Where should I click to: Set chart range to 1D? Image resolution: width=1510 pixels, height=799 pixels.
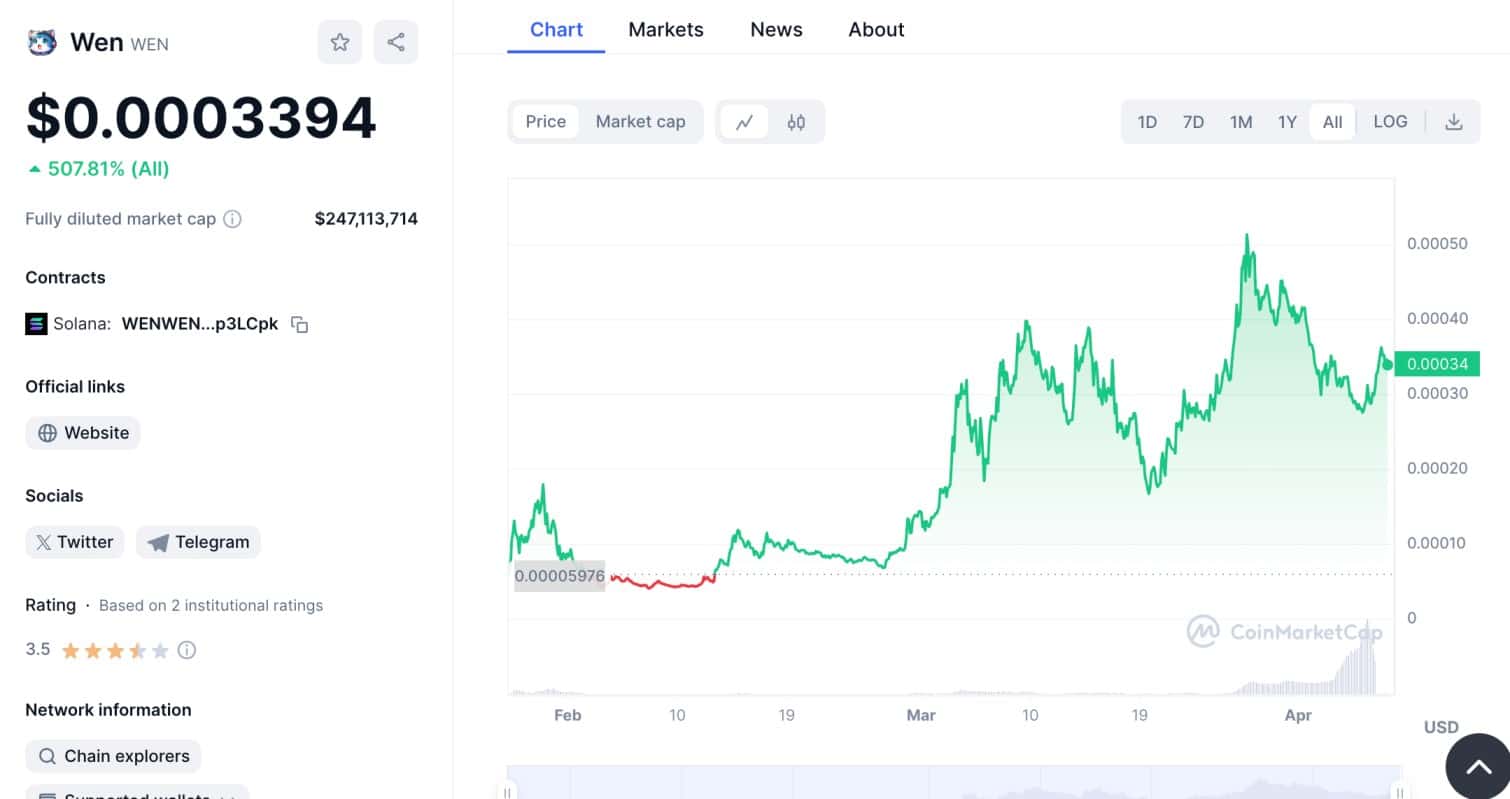tap(1147, 122)
